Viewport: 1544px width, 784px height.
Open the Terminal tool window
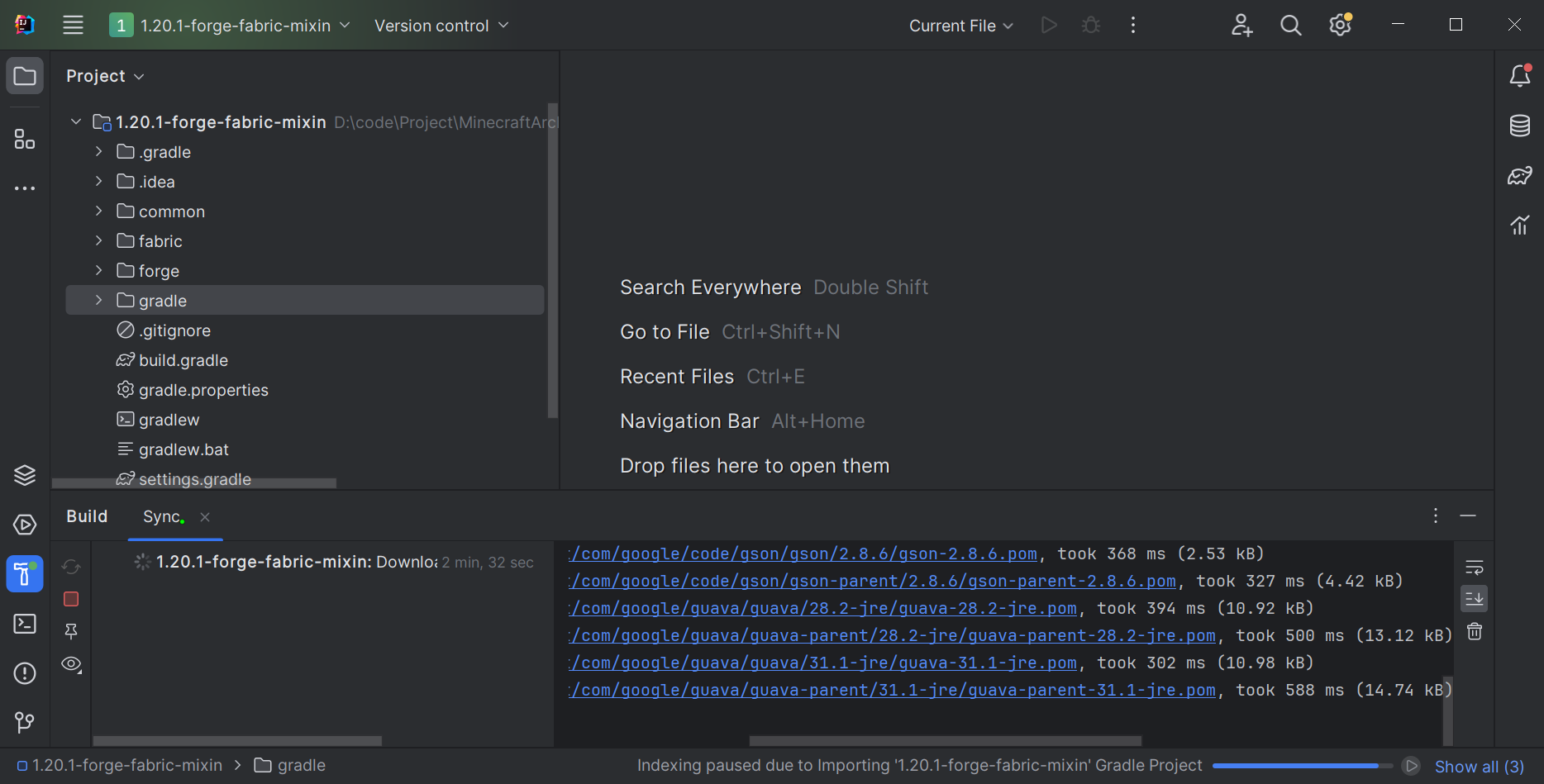25,624
